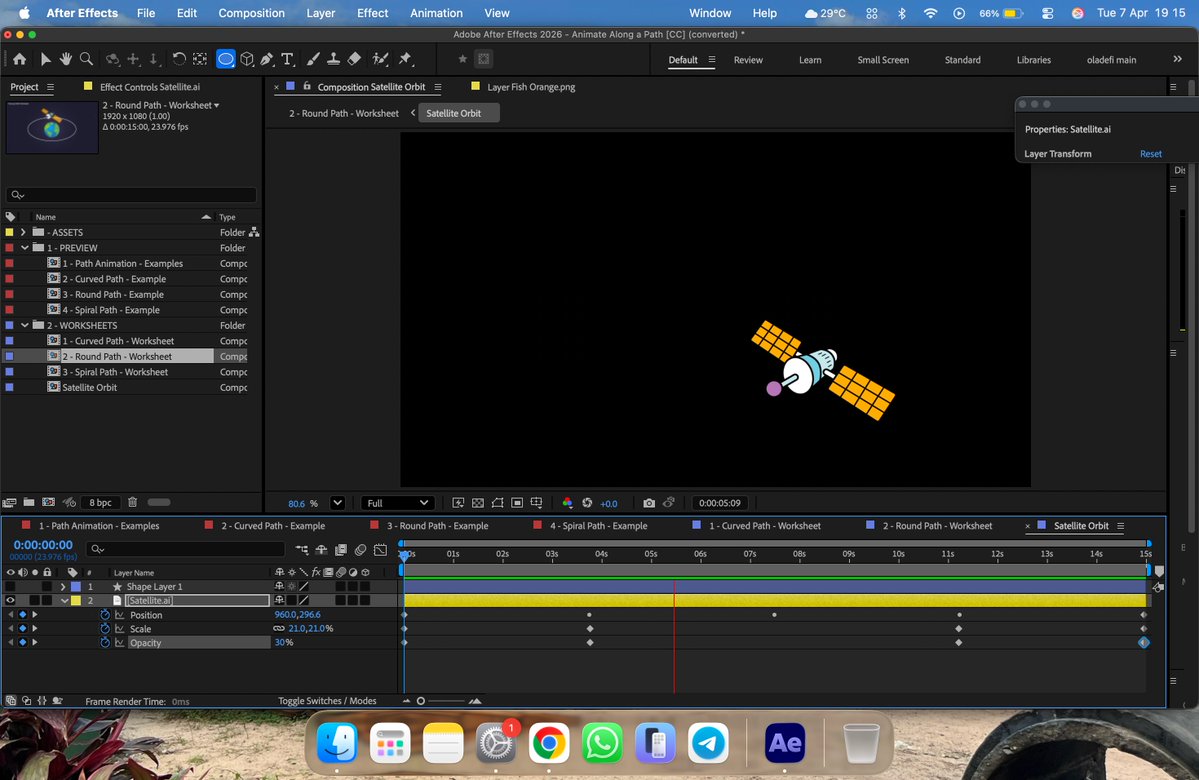The image size is (1199, 780).
Task: Toggle Opacity stopwatch on Satellite.ai
Action: 105,642
